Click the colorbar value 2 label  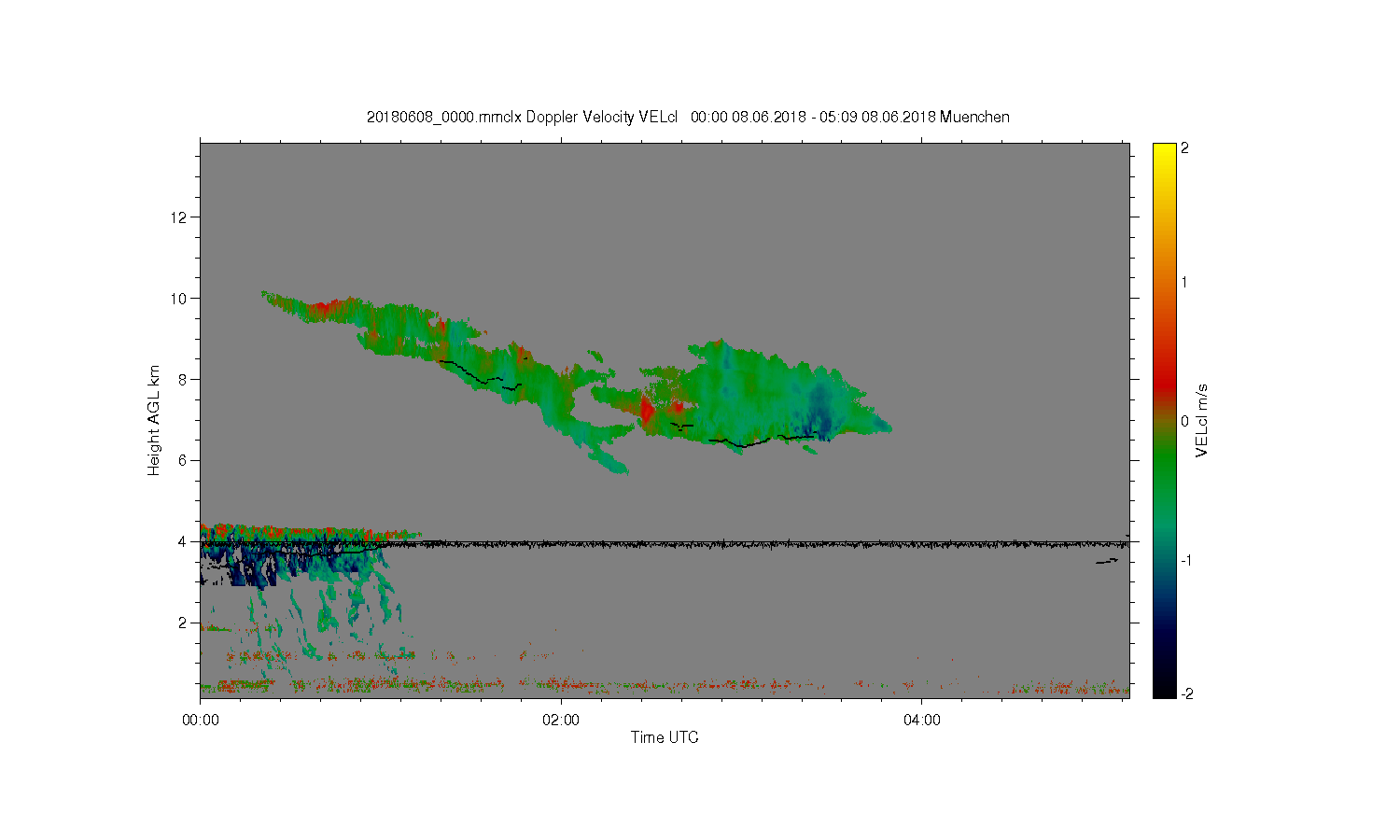point(1185,148)
